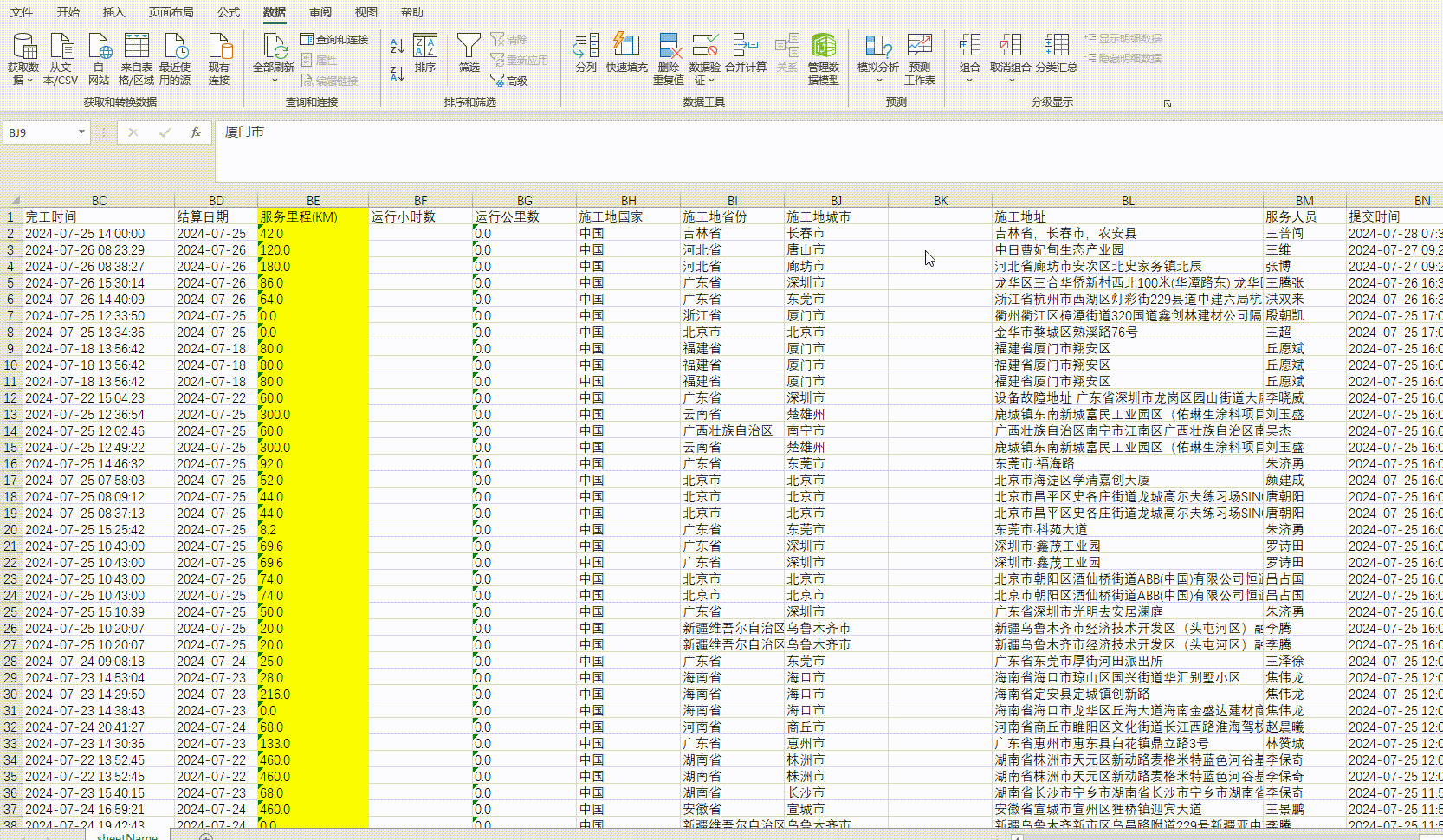The width and height of the screenshot is (1443, 840).
Task: Switch to the 插入 tab
Action: (113, 12)
